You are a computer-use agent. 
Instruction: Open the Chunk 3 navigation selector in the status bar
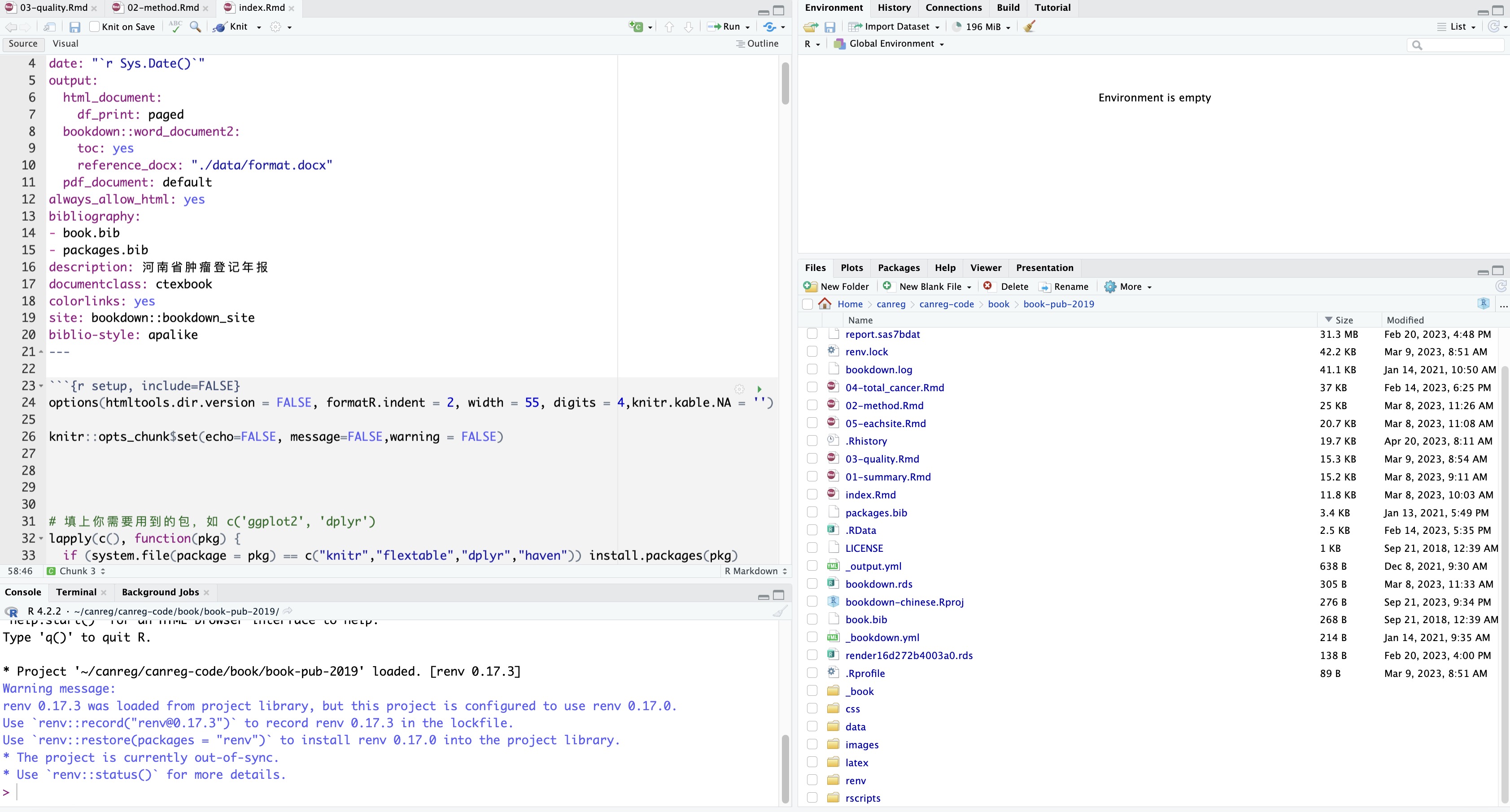pos(76,571)
